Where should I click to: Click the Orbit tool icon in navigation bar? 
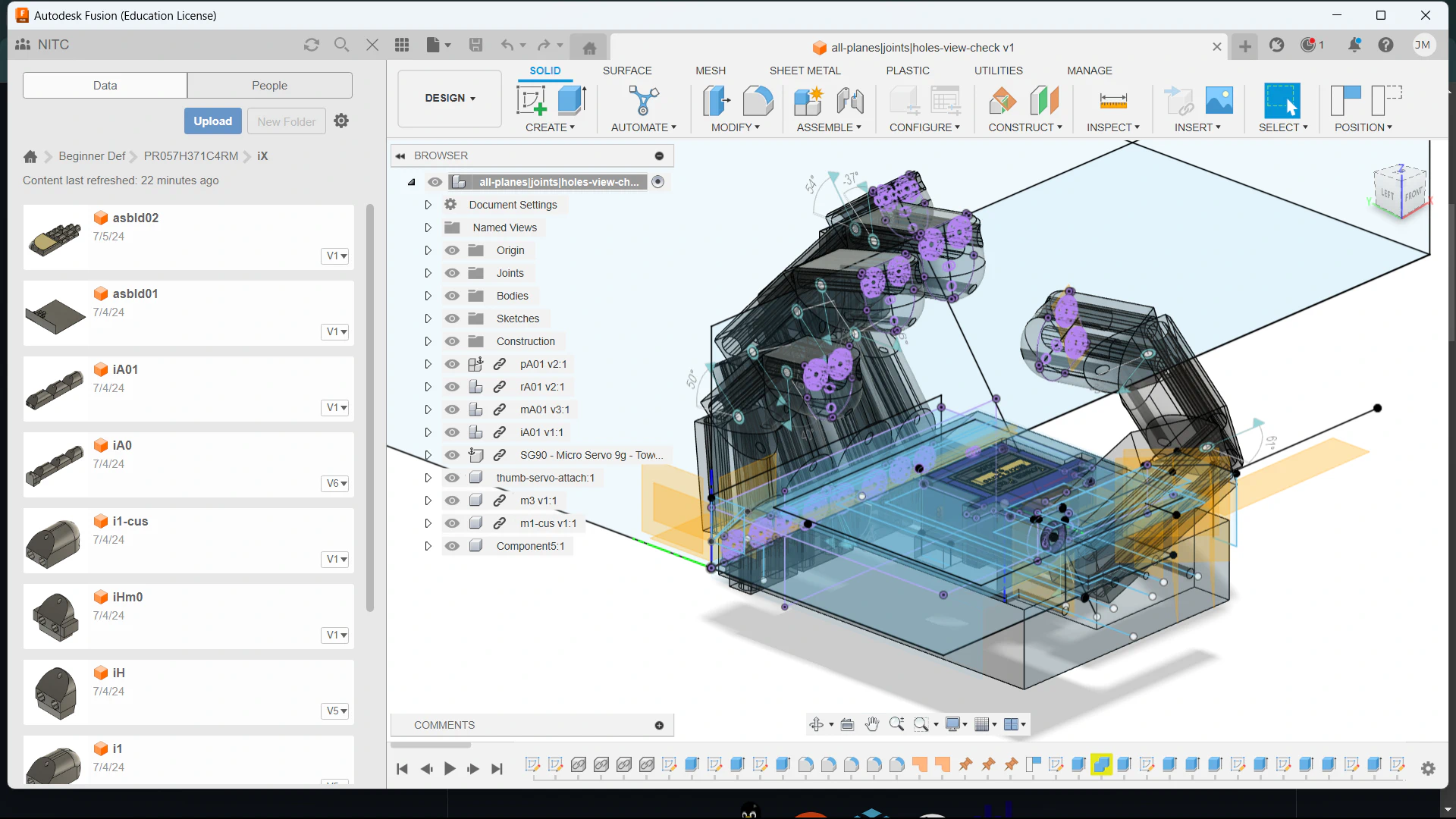816,724
